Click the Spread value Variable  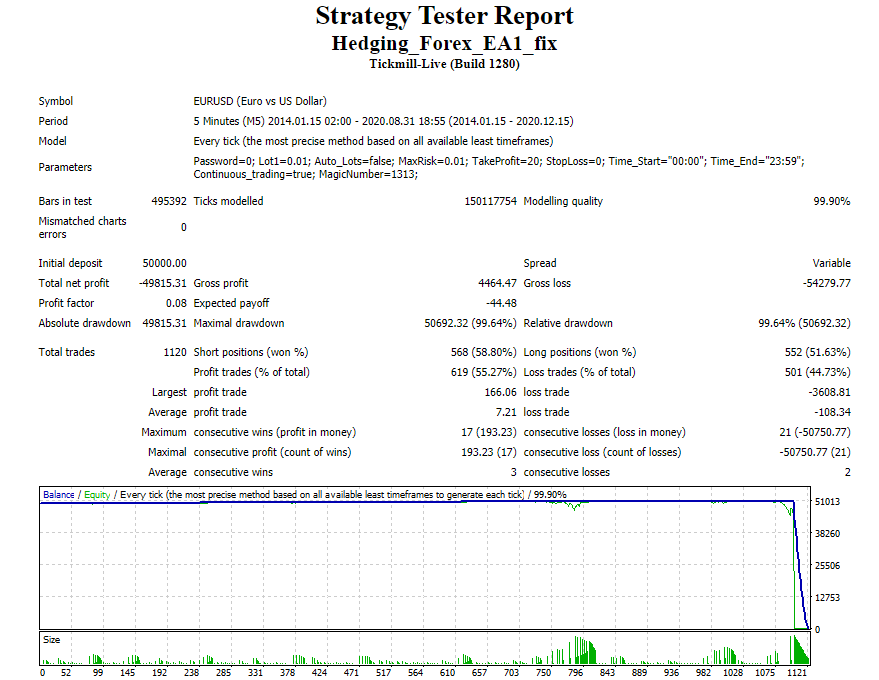(x=831, y=263)
